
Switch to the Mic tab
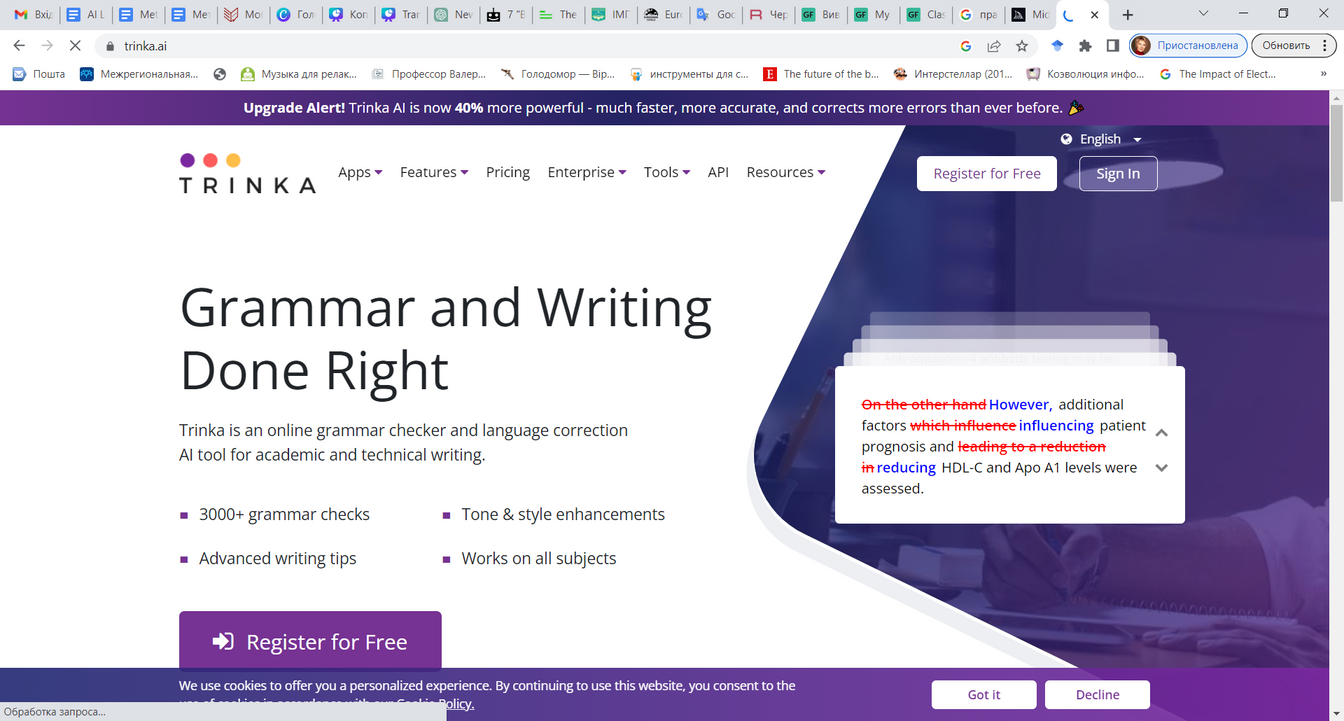click(1031, 15)
